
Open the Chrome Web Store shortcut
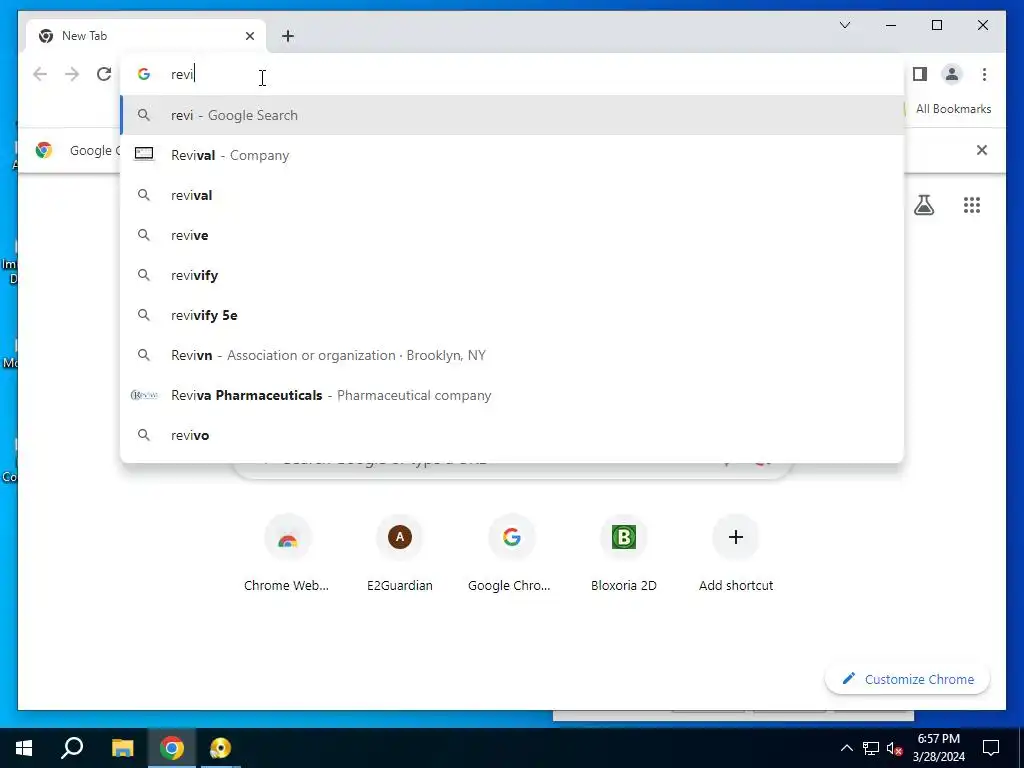287,553
